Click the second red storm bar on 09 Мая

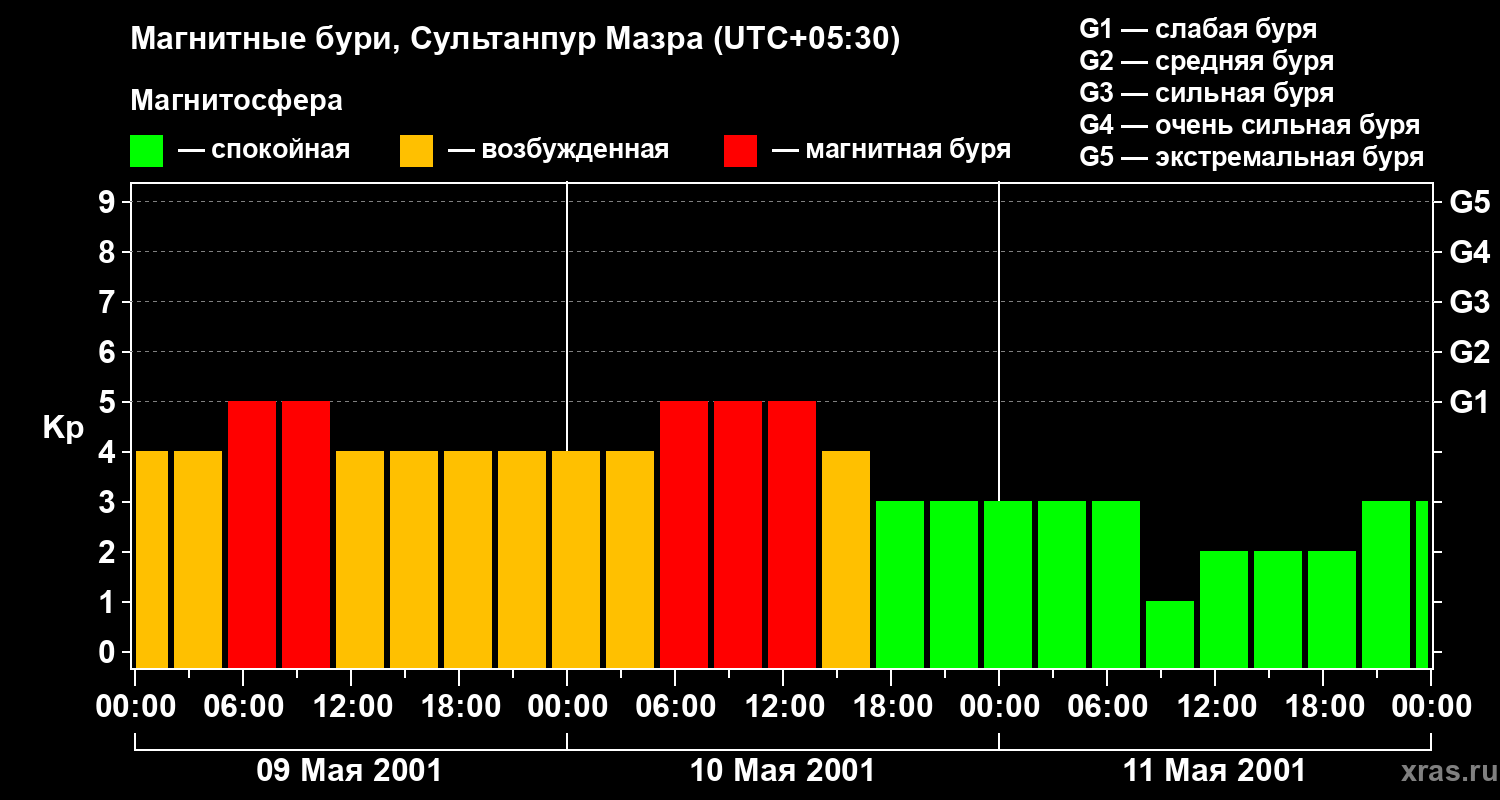(x=306, y=534)
